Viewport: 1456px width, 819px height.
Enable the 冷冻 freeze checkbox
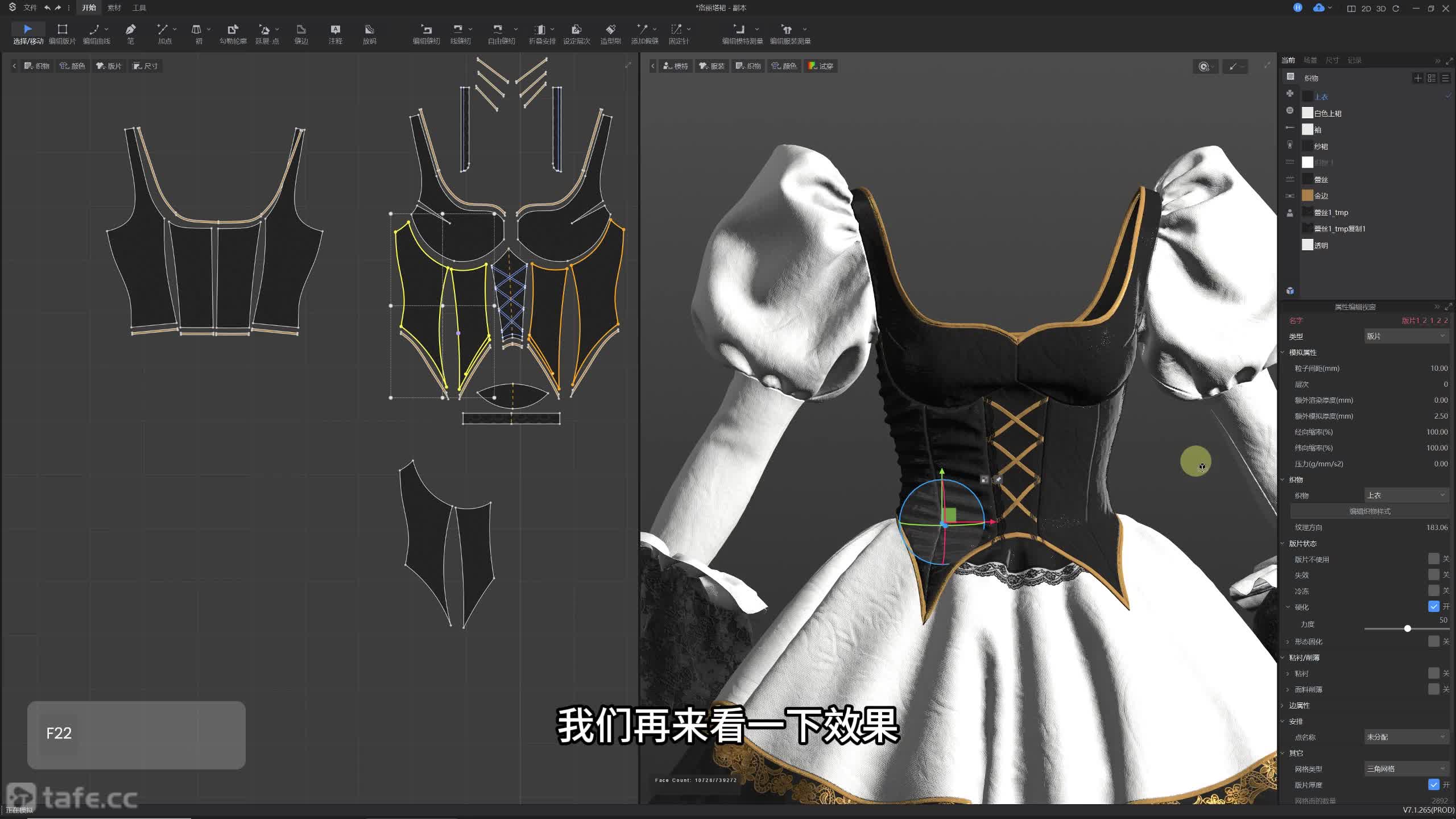(1433, 591)
